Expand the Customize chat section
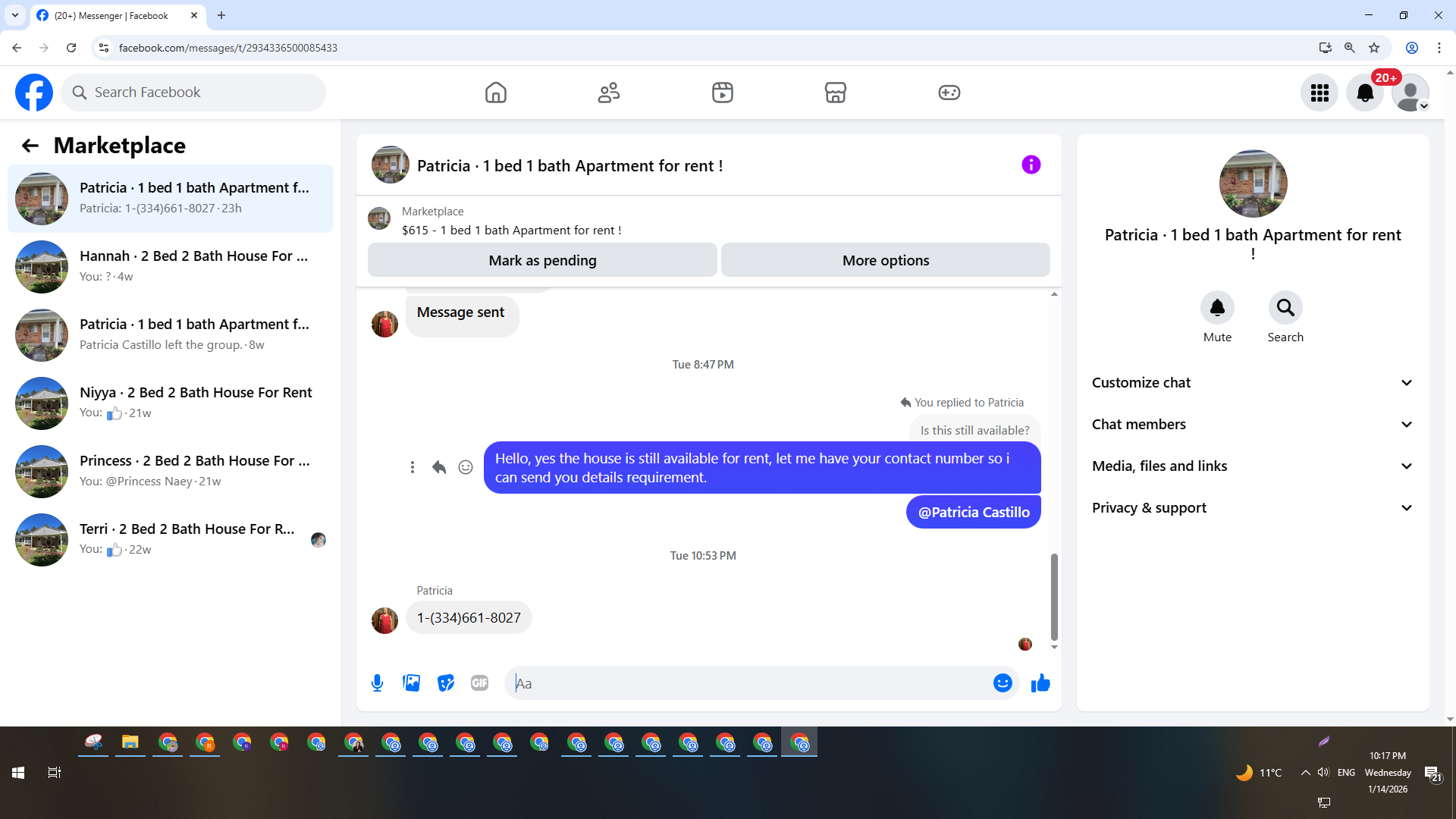The image size is (1456, 819). click(1253, 383)
